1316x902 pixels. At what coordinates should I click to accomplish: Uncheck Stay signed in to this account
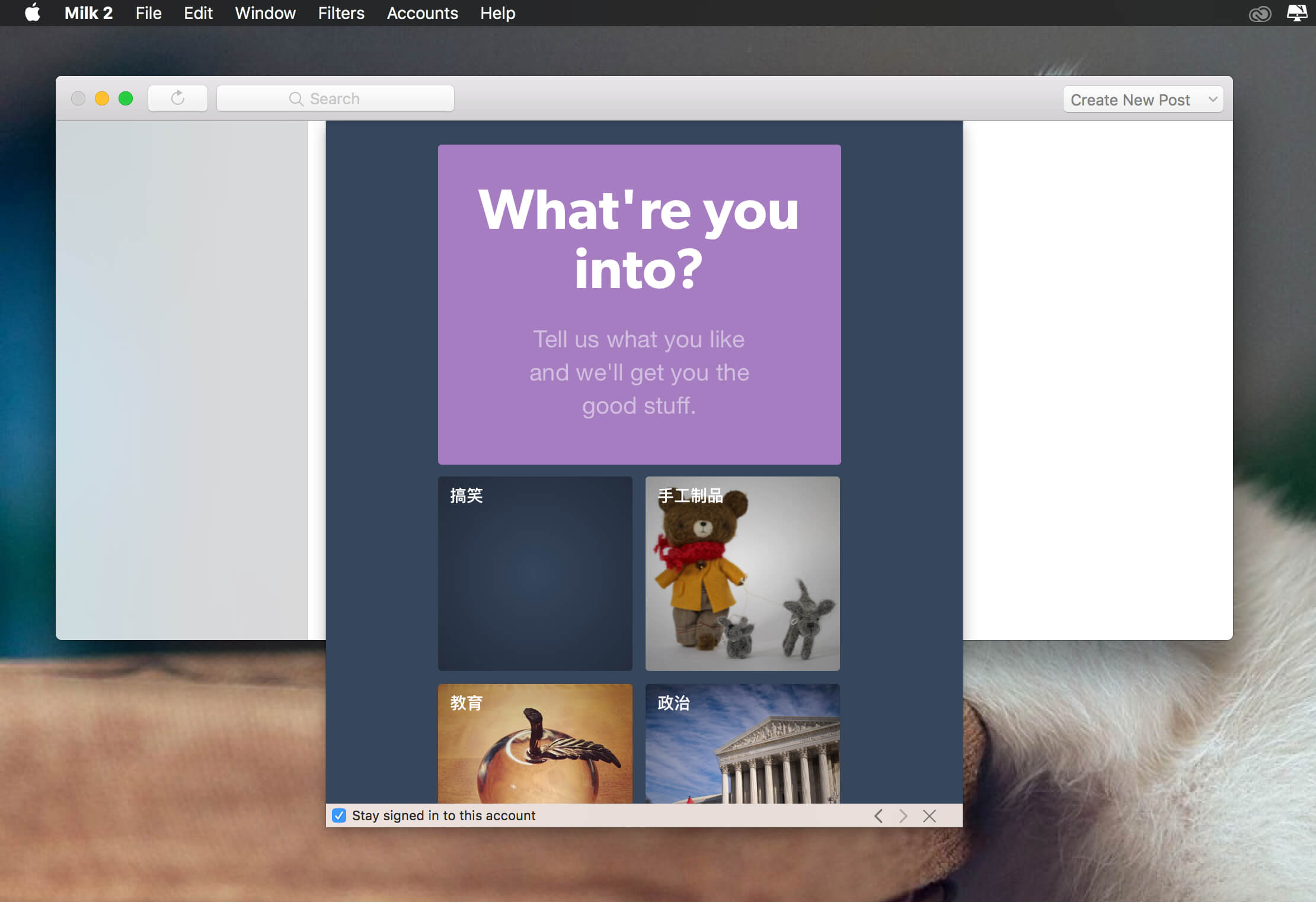(339, 815)
